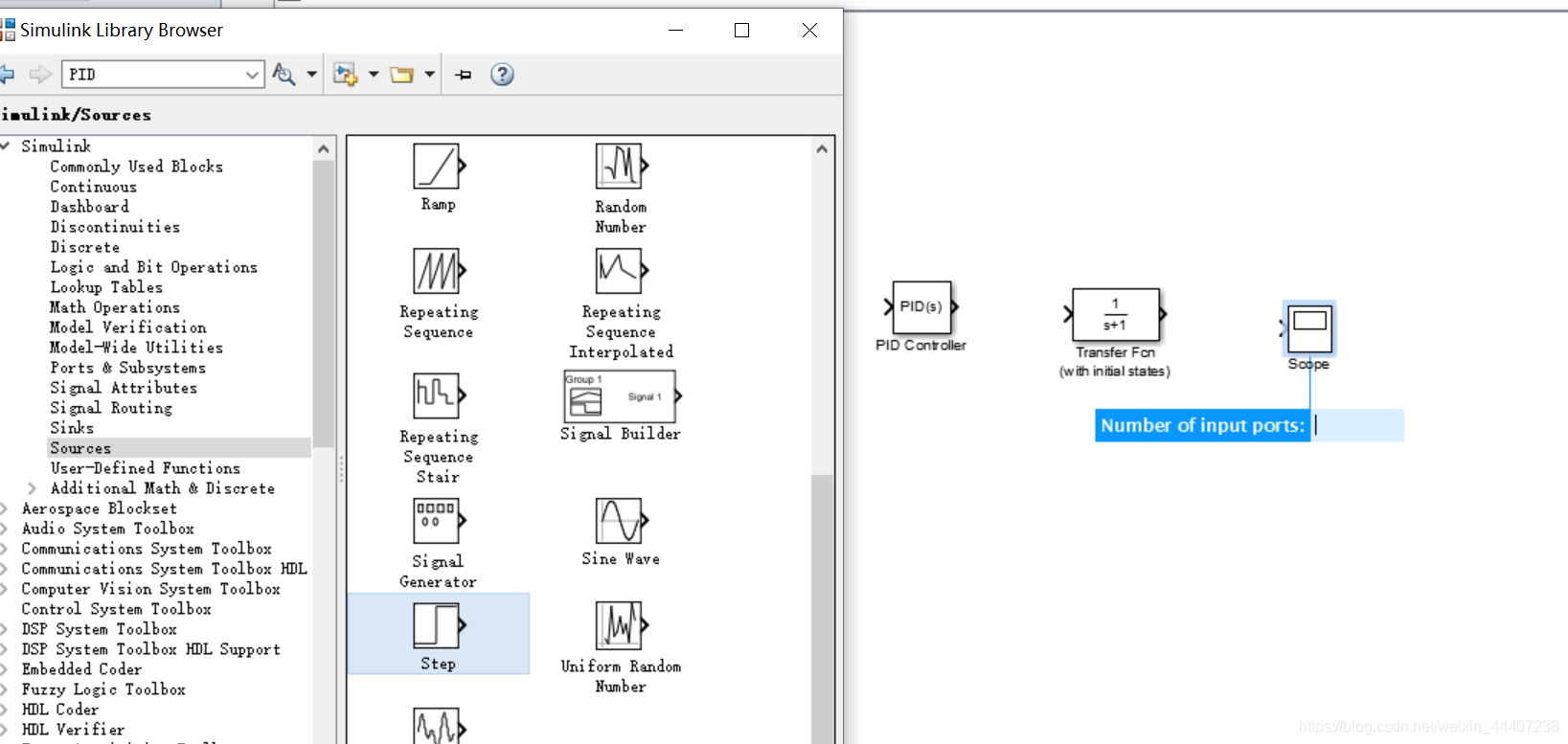Select Aerospace Blockset in the tree
This screenshot has width=1568, height=744.
tap(100, 508)
